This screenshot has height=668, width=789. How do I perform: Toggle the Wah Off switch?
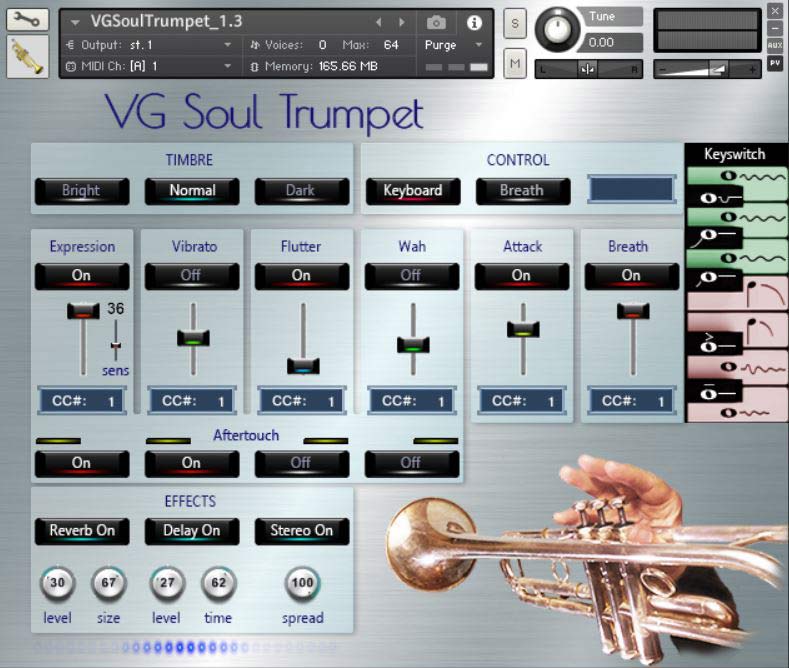click(x=412, y=276)
